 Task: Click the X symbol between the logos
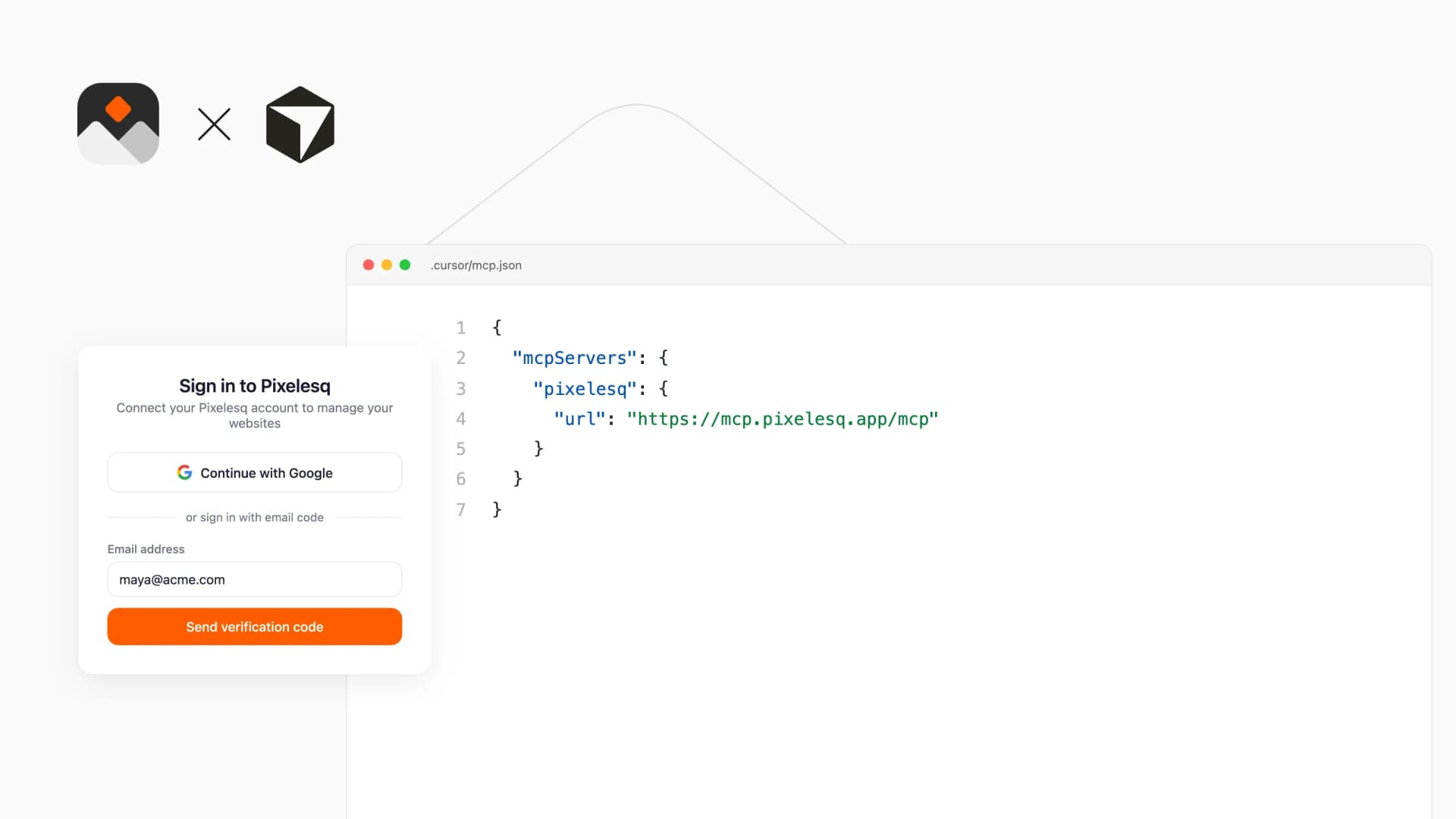click(x=214, y=124)
